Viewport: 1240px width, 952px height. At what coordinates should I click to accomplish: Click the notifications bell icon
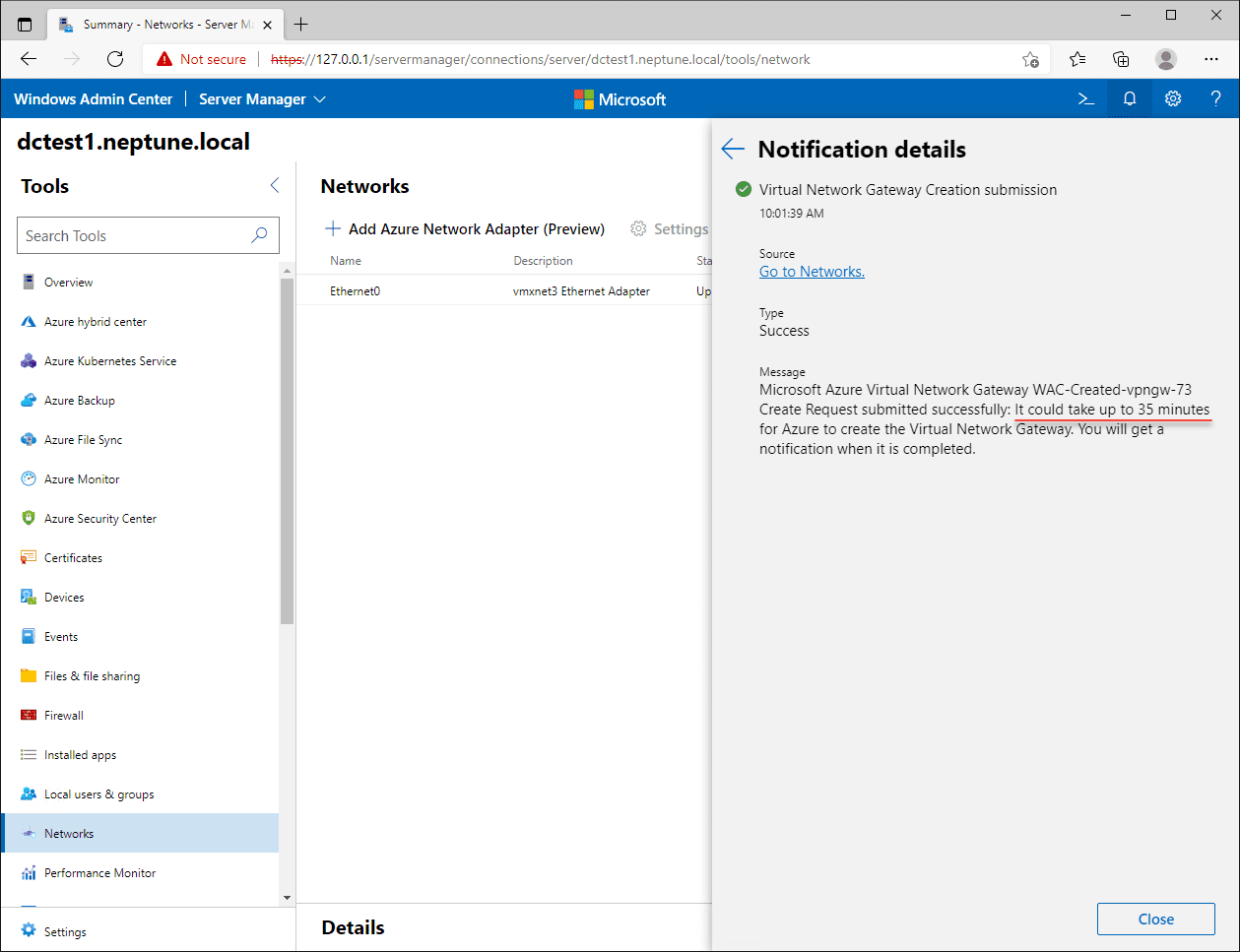1130,99
